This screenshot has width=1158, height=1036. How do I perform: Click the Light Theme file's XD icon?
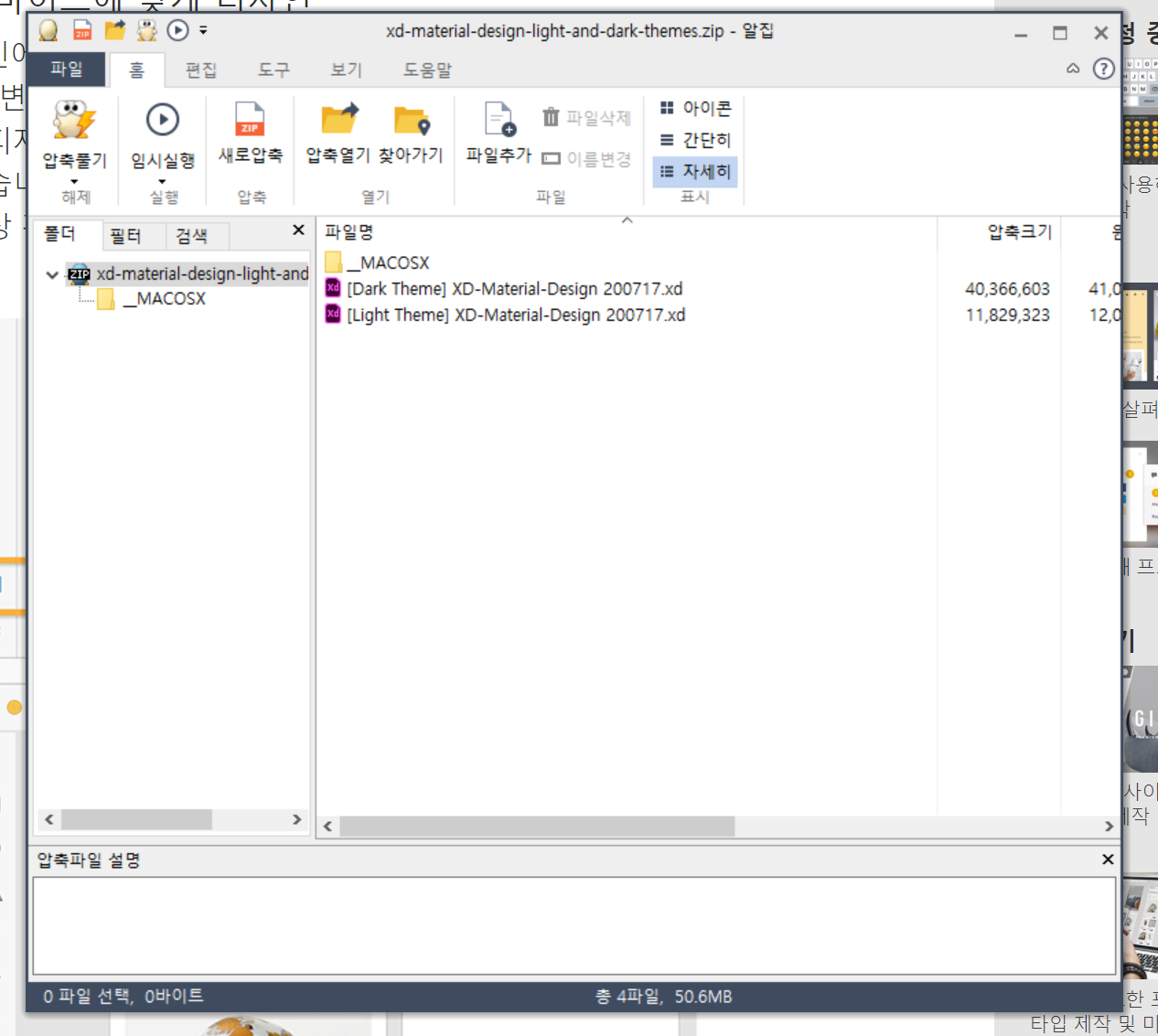[x=333, y=314]
